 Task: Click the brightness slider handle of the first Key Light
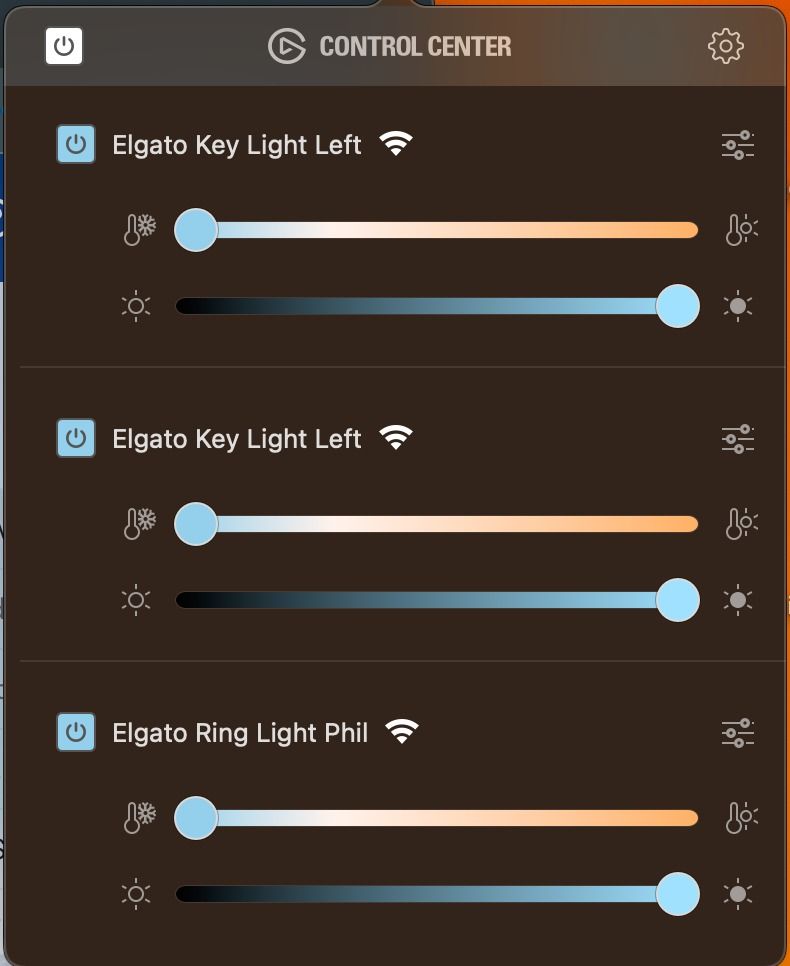pos(677,306)
